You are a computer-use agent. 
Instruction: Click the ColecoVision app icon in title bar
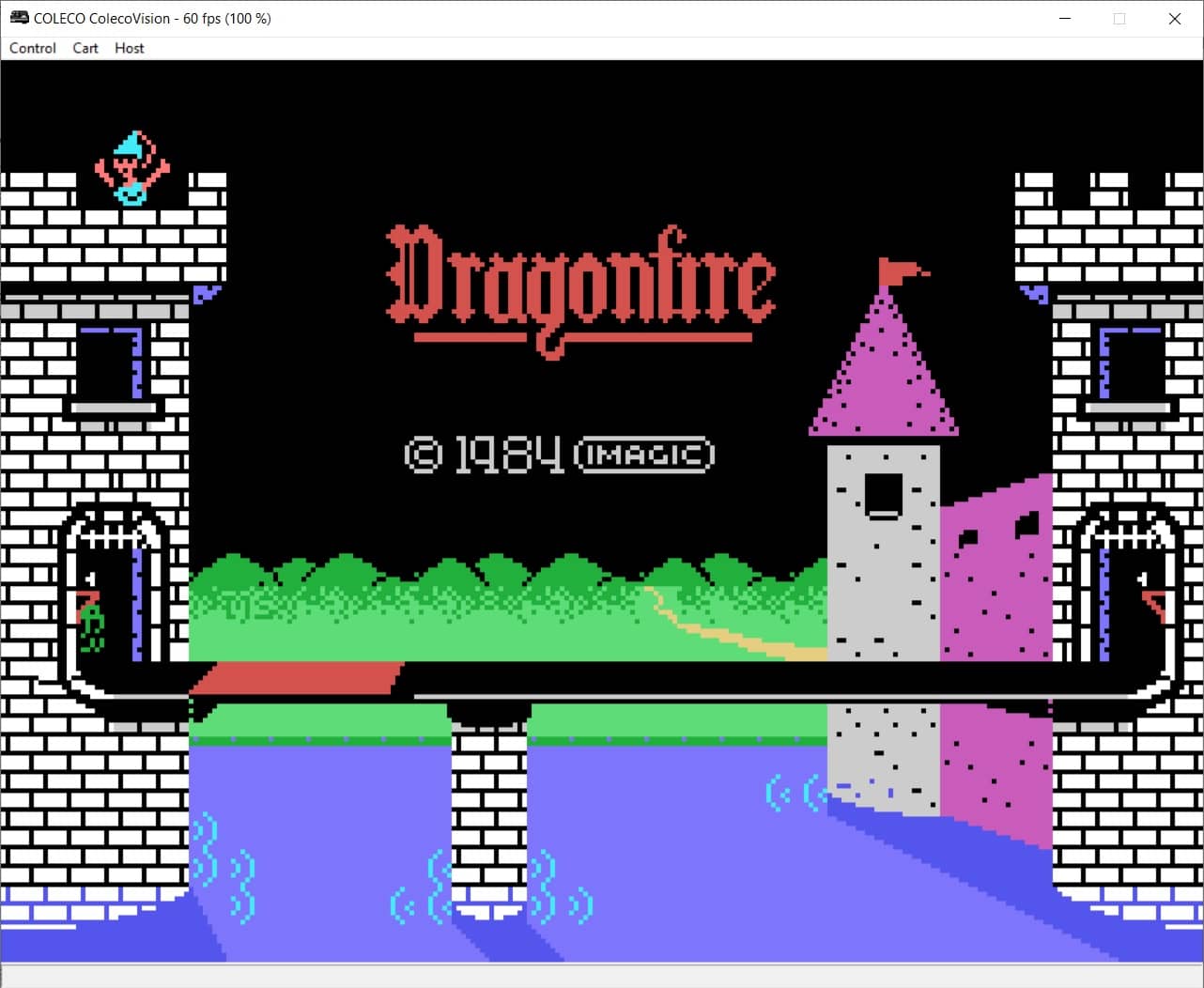[19, 18]
